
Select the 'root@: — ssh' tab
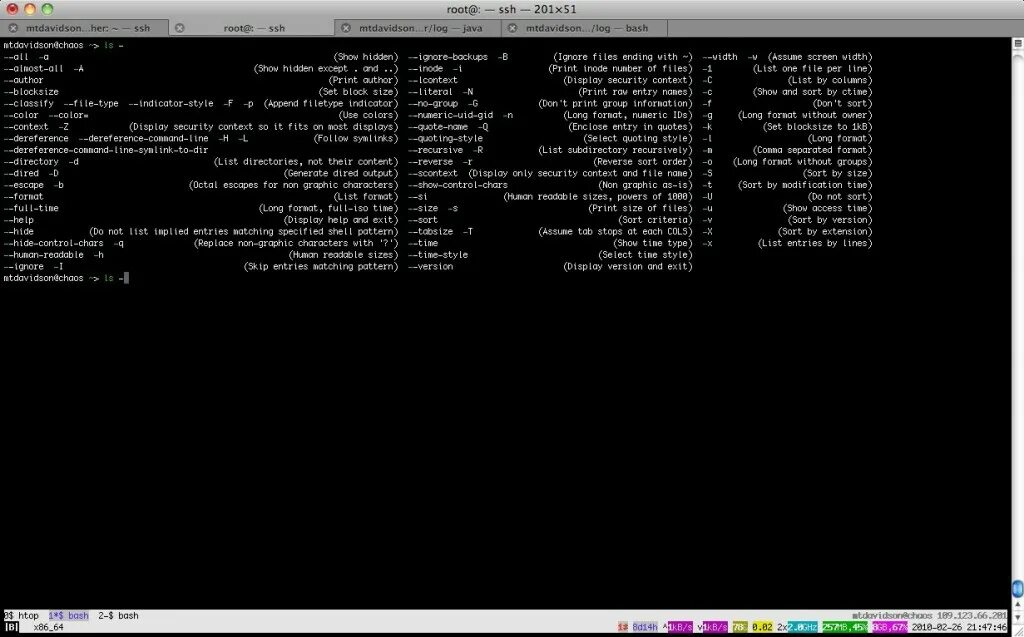[254, 28]
